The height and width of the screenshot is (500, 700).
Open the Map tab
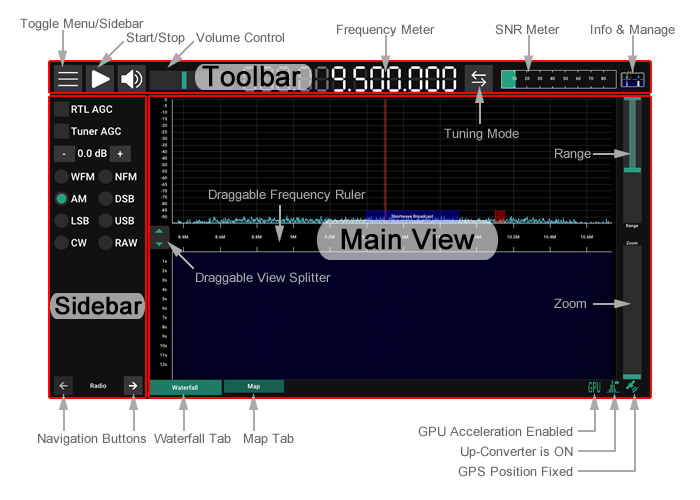point(254,386)
